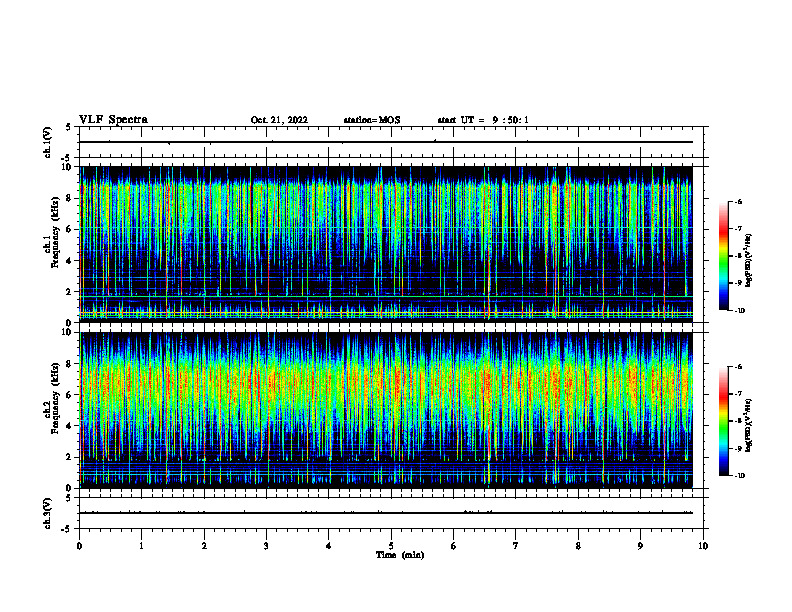Click the "ch.3(V)" bottom axis label
The width and height of the screenshot is (792, 612).
[48, 513]
